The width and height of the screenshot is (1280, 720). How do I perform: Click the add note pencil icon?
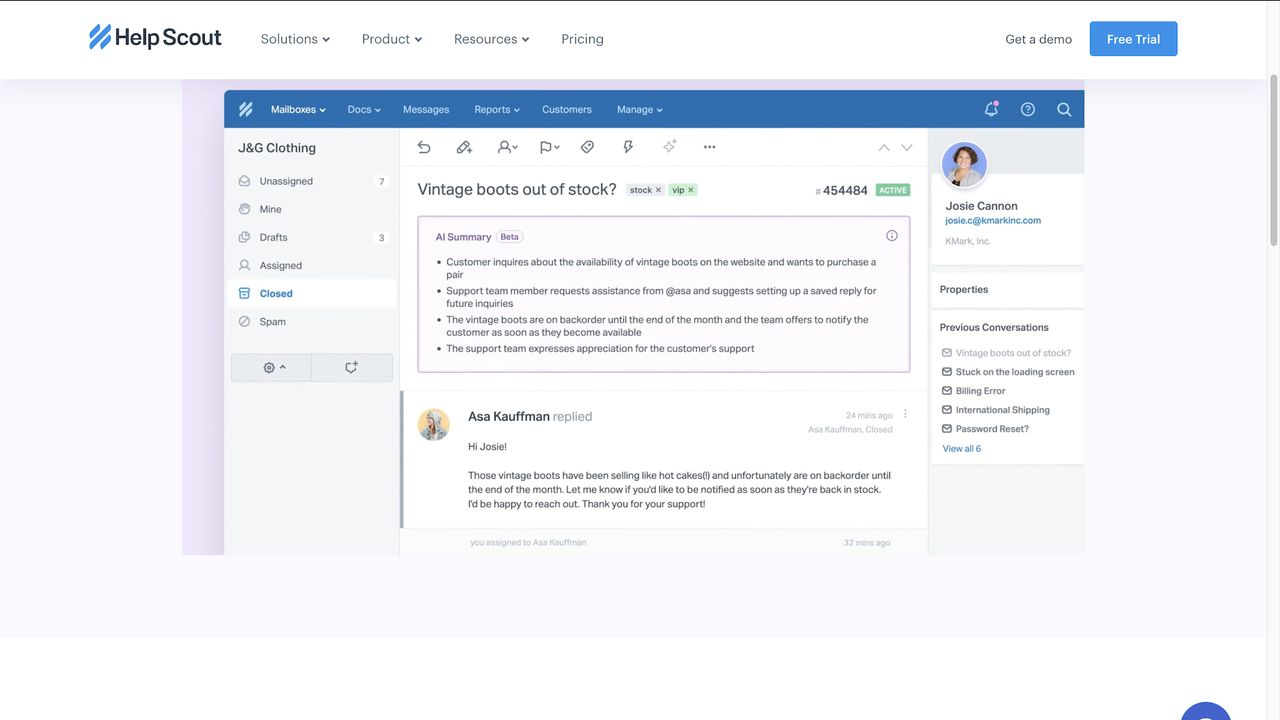[x=464, y=147]
